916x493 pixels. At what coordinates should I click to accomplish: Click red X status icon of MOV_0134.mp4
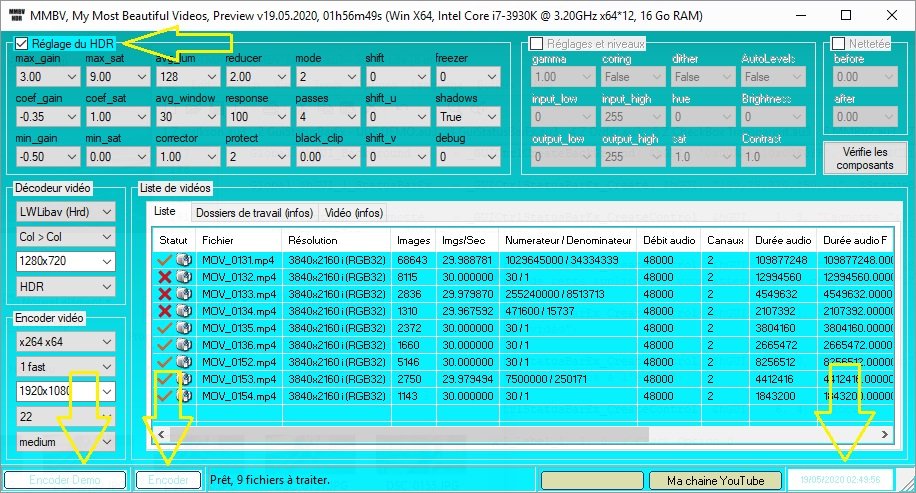tap(165, 311)
